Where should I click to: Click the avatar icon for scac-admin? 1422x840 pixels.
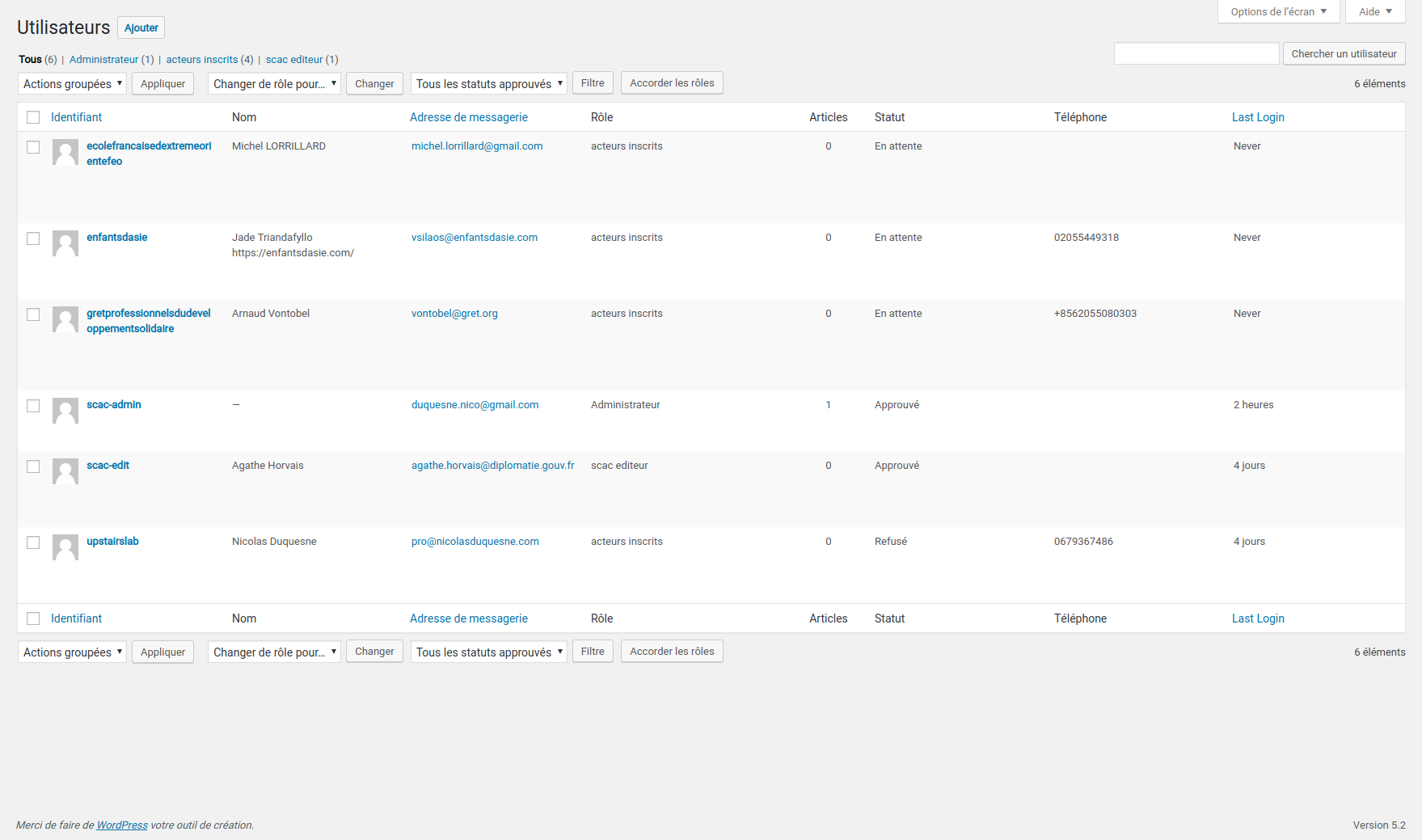click(65, 411)
